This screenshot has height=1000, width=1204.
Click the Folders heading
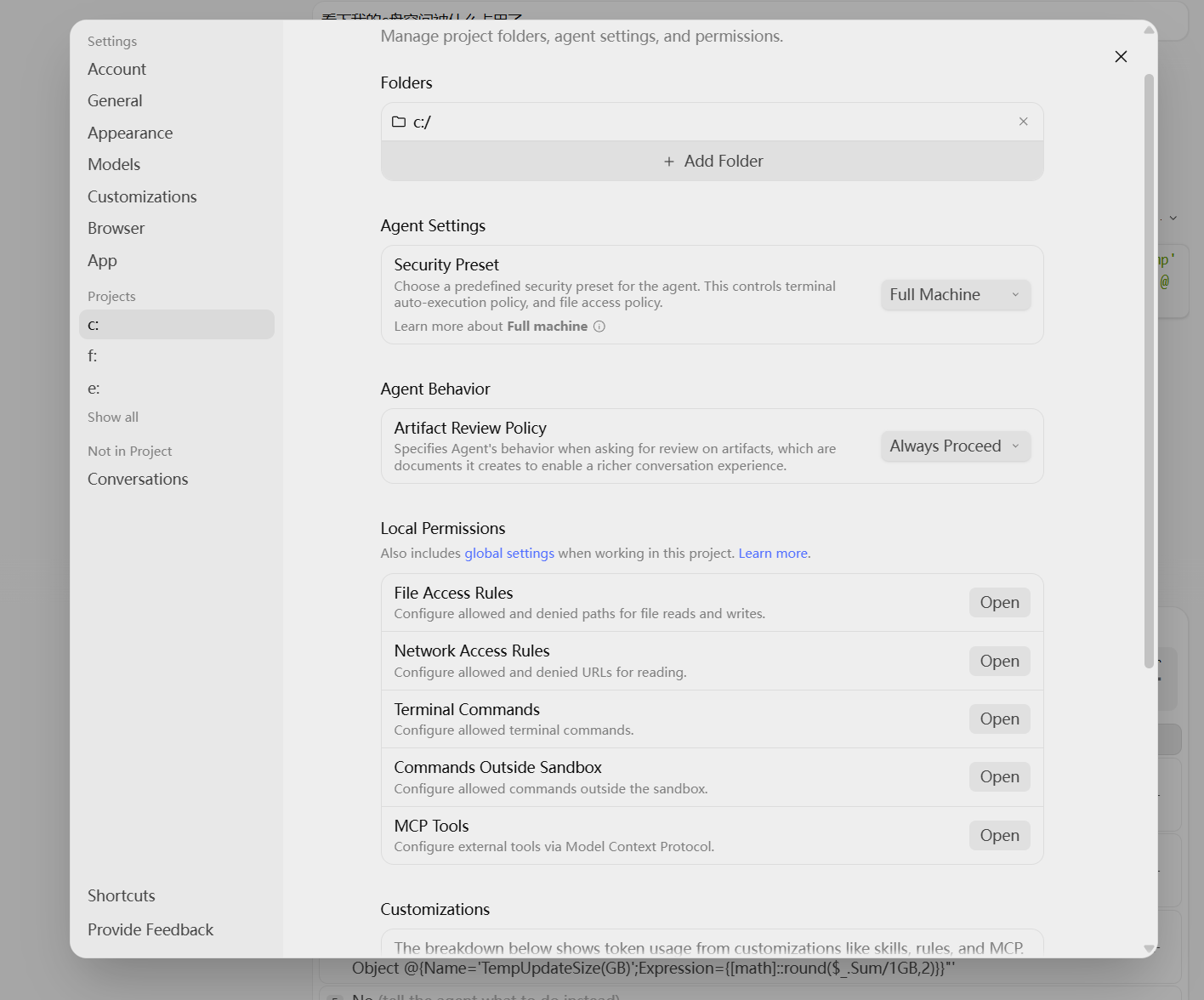[406, 82]
